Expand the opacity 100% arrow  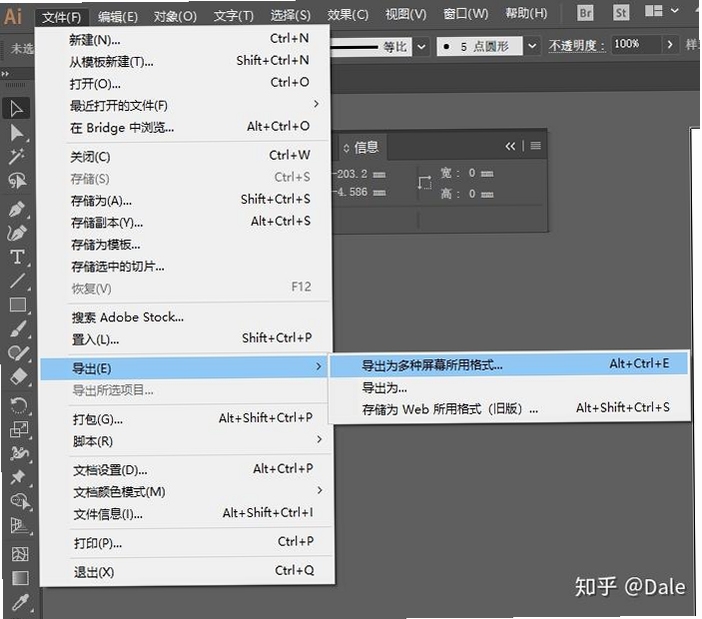coord(670,45)
